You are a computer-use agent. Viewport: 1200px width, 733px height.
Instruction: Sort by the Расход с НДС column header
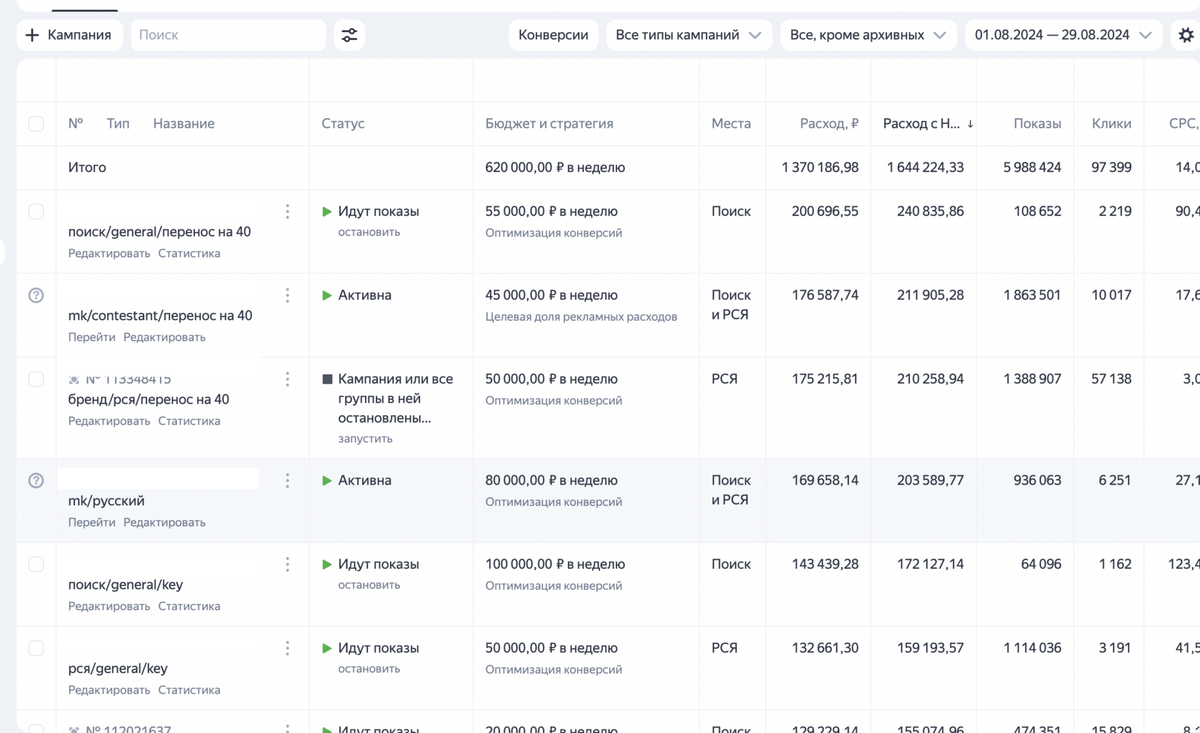(x=922, y=124)
